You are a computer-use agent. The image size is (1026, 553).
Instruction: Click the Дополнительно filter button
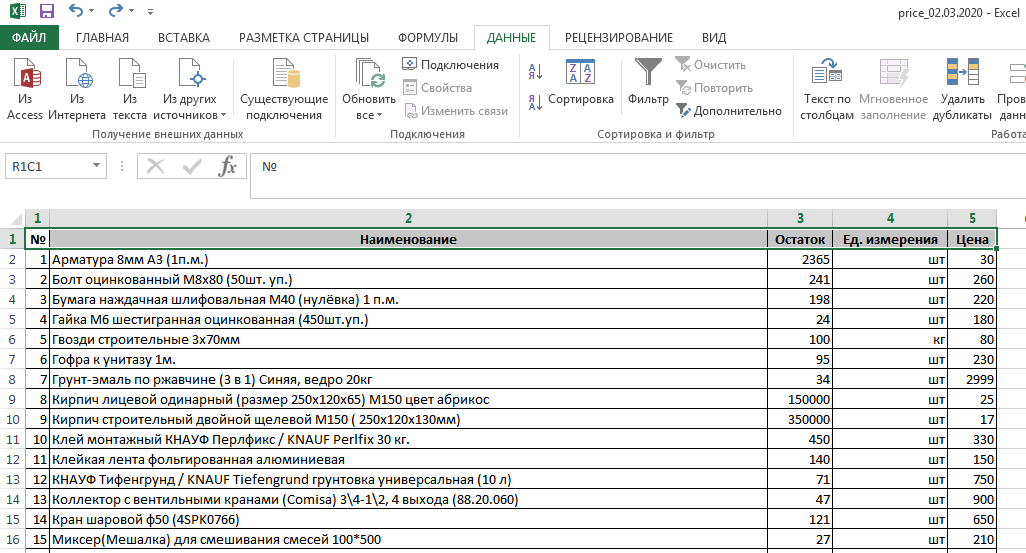729,111
